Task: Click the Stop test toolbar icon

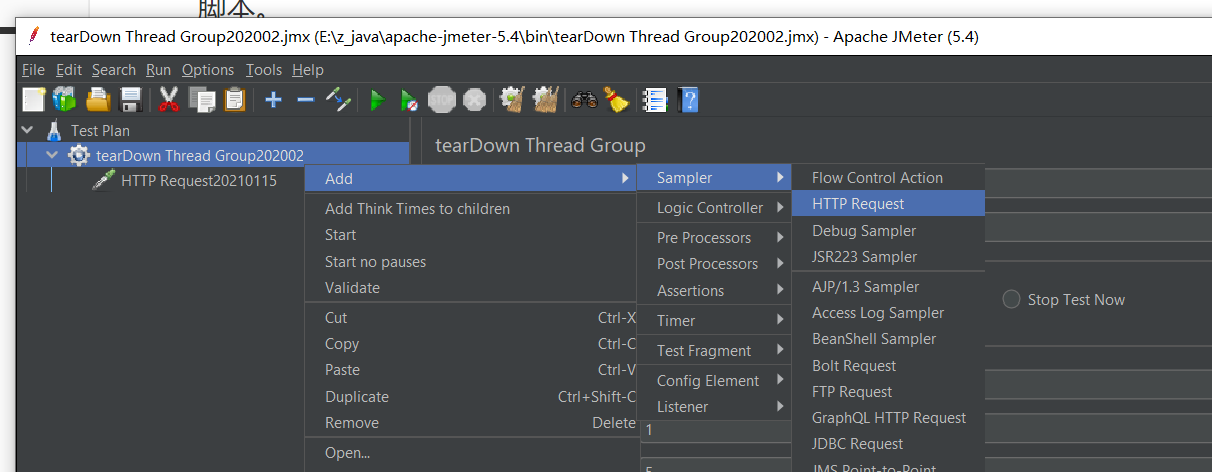Action: [442, 99]
